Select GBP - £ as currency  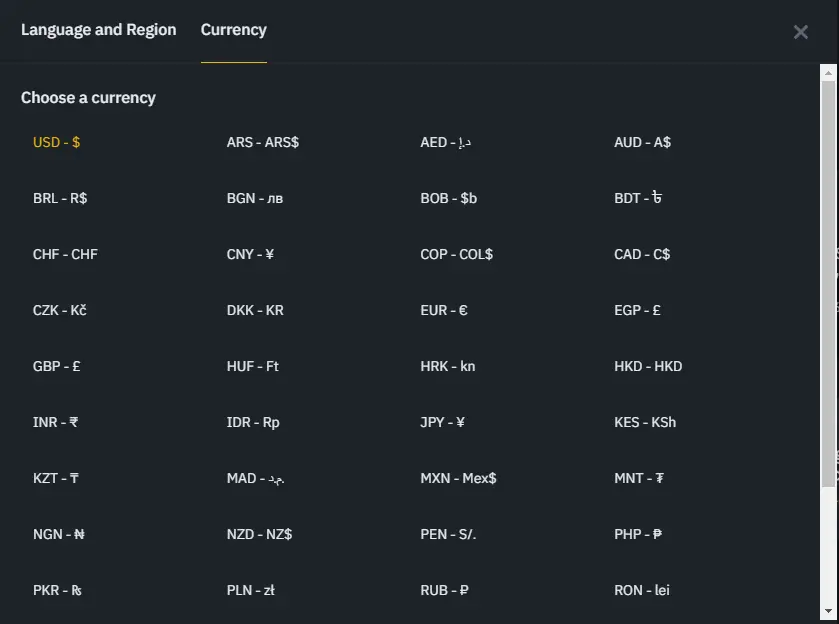[x=57, y=367]
